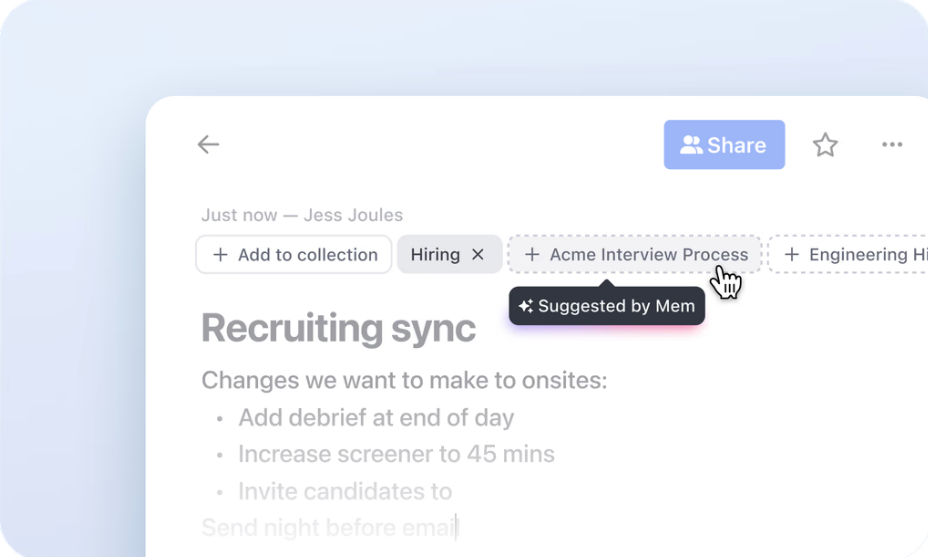Click the Share button
This screenshot has width=928, height=557.
(x=724, y=144)
